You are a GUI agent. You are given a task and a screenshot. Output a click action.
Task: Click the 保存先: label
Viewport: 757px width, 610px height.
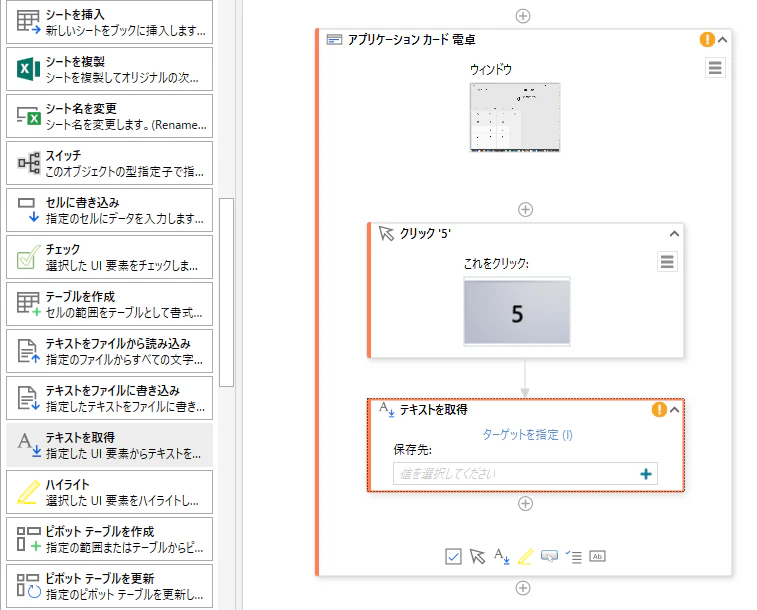click(x=412, y=450)
